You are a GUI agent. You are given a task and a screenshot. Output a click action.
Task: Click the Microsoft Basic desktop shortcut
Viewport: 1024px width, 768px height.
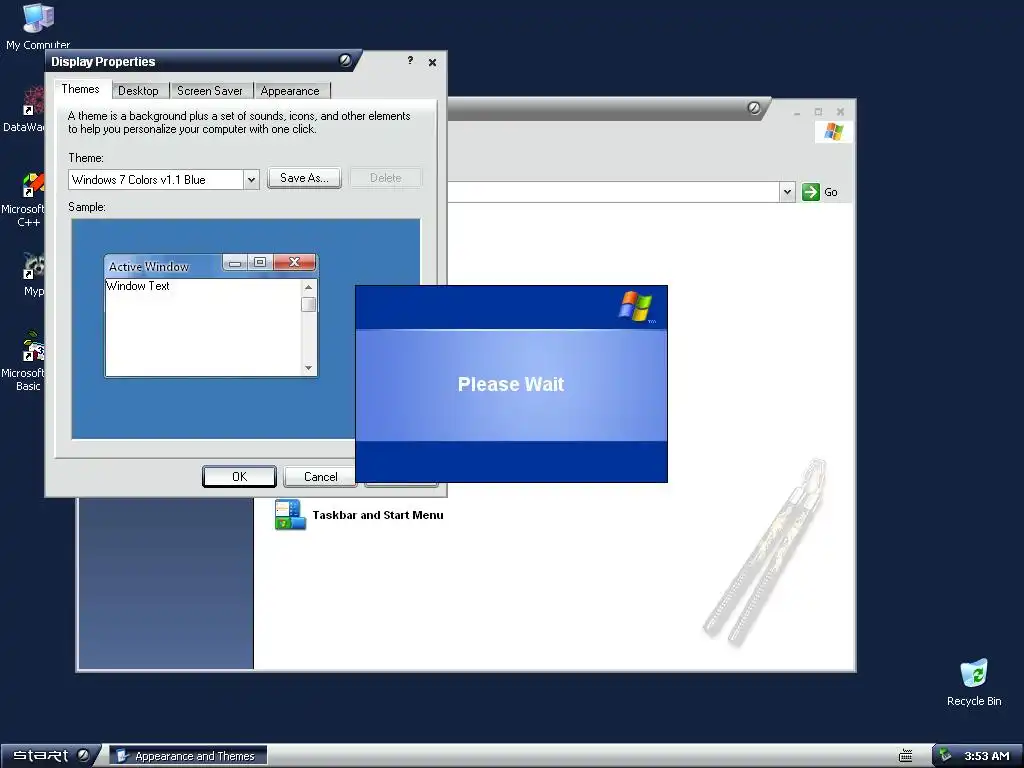[33, 347]
